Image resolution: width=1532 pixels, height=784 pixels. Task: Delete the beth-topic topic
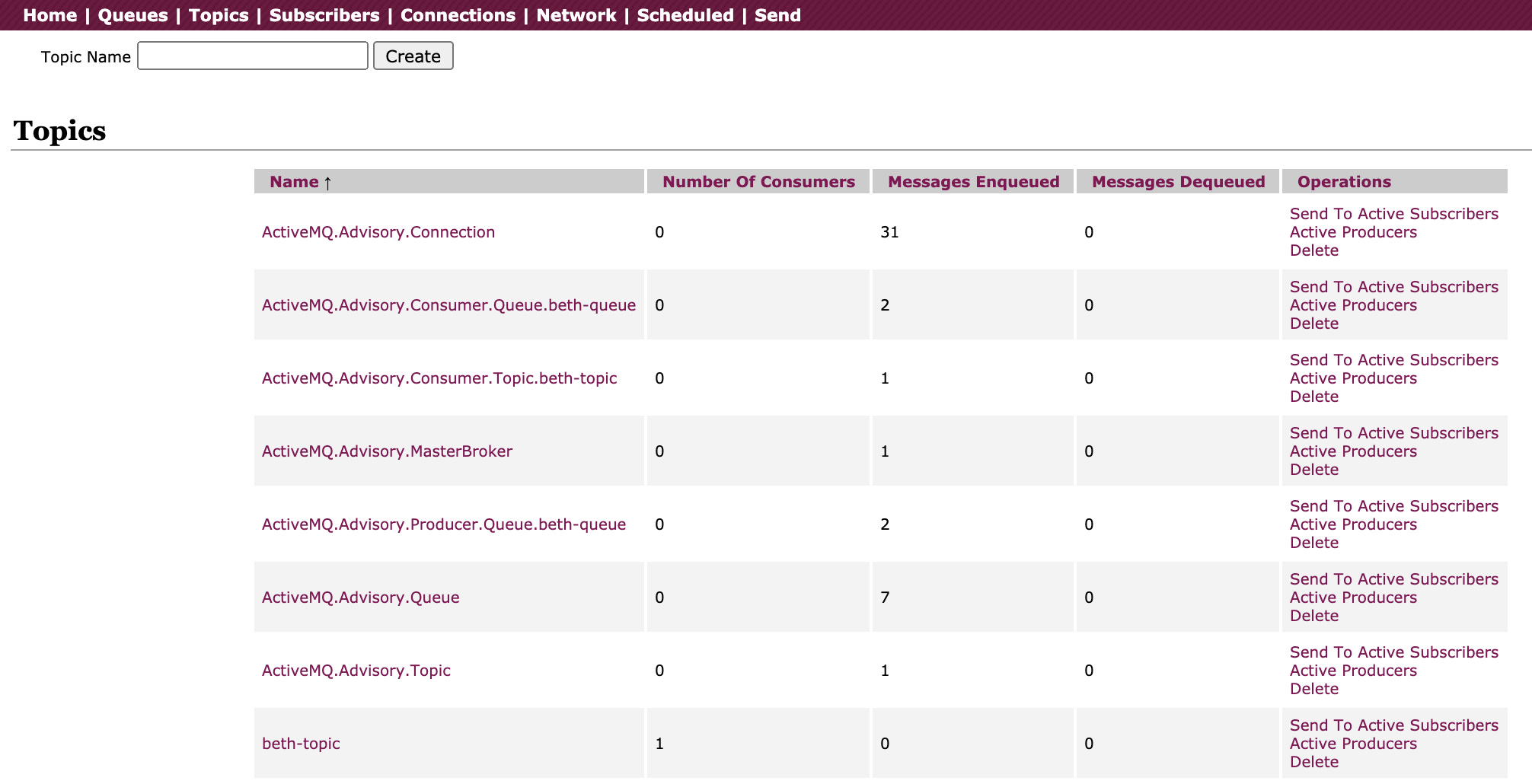tap(1314, 762)
